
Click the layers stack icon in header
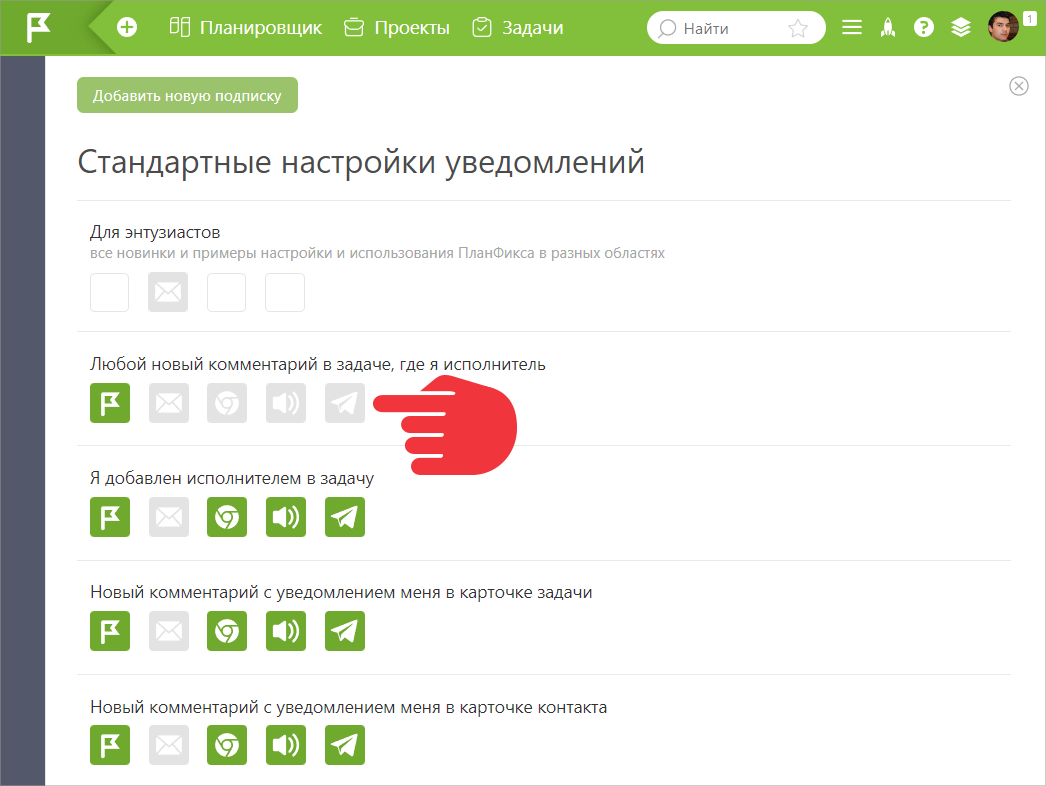click(961, 27)
